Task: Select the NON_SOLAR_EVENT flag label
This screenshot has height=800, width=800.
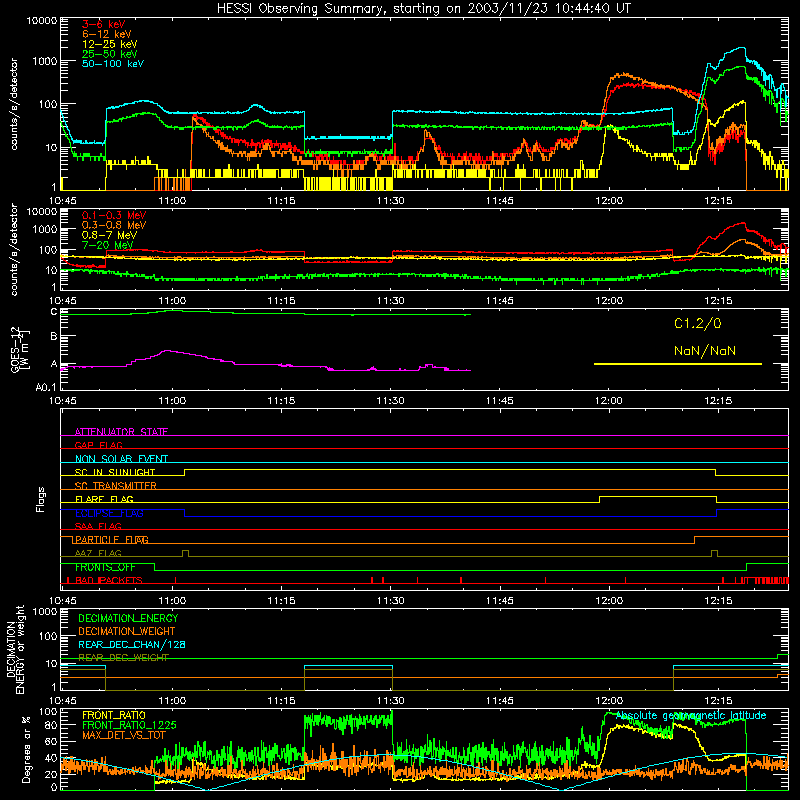Action: click(x=121, y=459)
